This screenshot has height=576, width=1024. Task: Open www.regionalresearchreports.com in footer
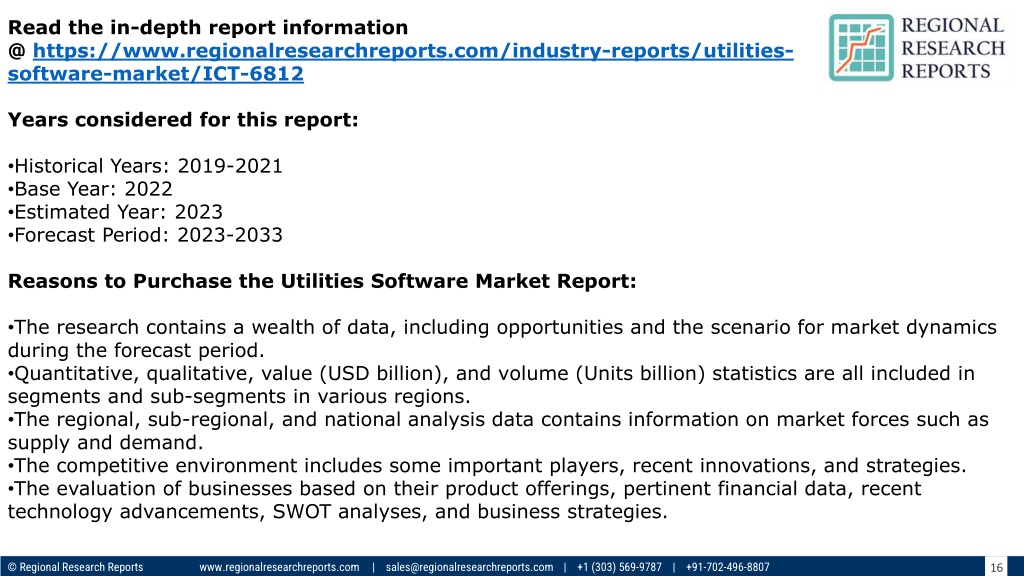[x=279, y=567]
